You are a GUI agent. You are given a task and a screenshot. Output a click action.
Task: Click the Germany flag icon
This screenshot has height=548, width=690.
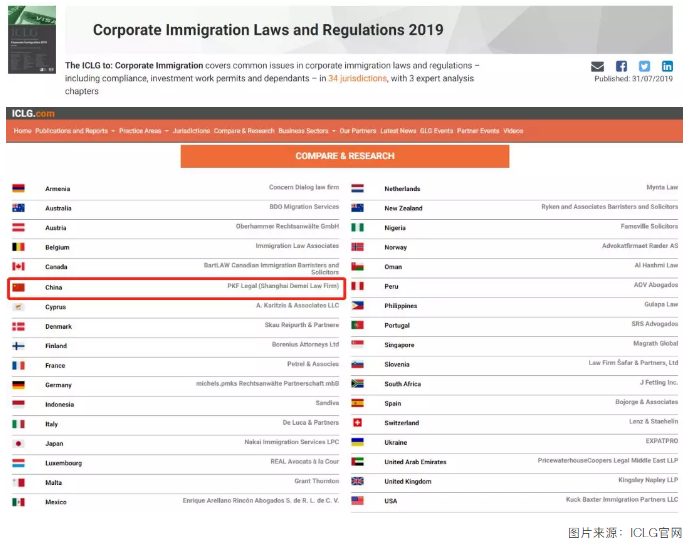point(18,385)
